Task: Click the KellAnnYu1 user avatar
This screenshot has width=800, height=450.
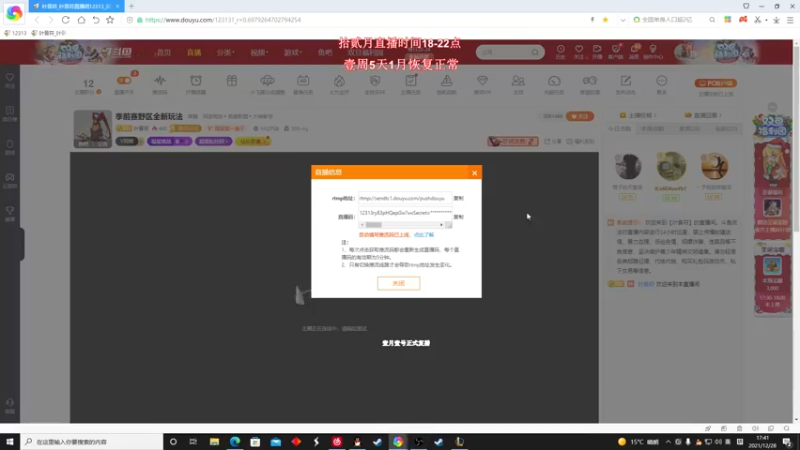Action: click(x=671, y=166)
